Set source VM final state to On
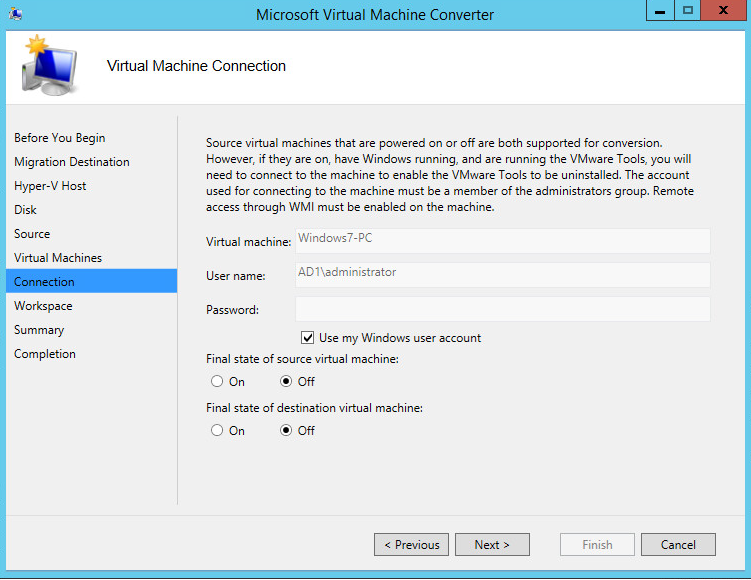The height and width of the screenshot is (580, 751). click(x=217, y=381)
